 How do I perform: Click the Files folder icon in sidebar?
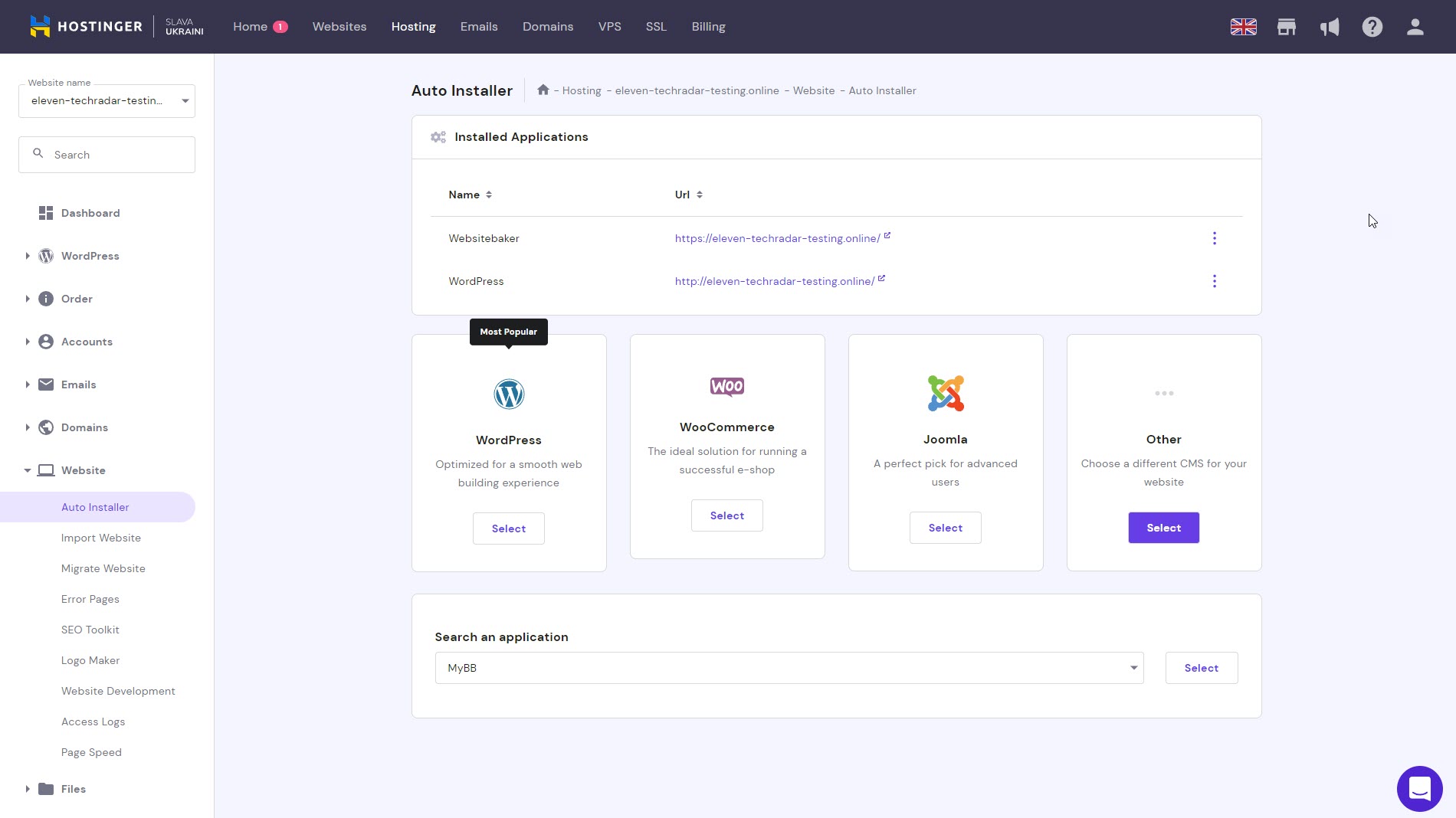(x=46, y=789)
